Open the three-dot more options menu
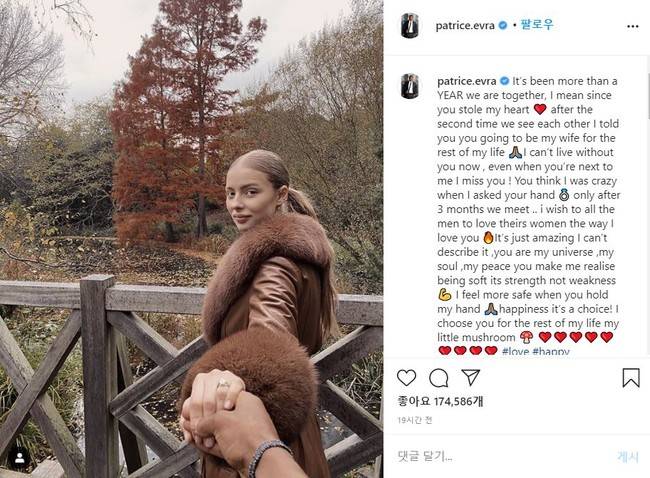 [630, 25]
